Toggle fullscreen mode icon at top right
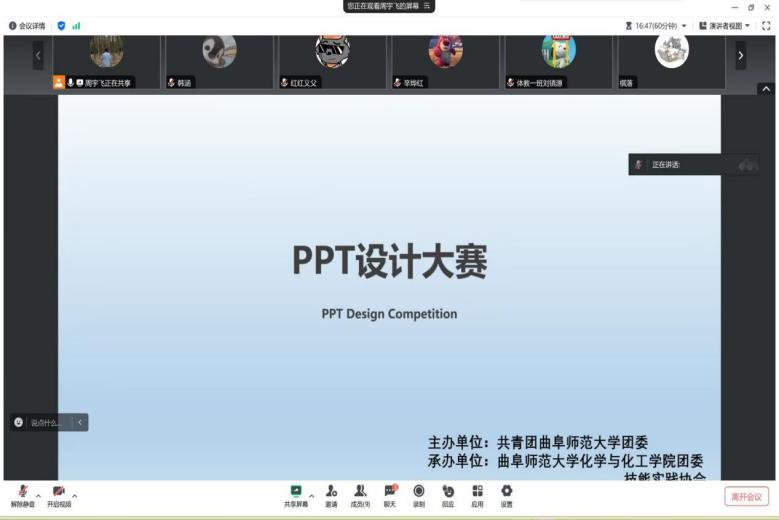 tap(766, 25)
